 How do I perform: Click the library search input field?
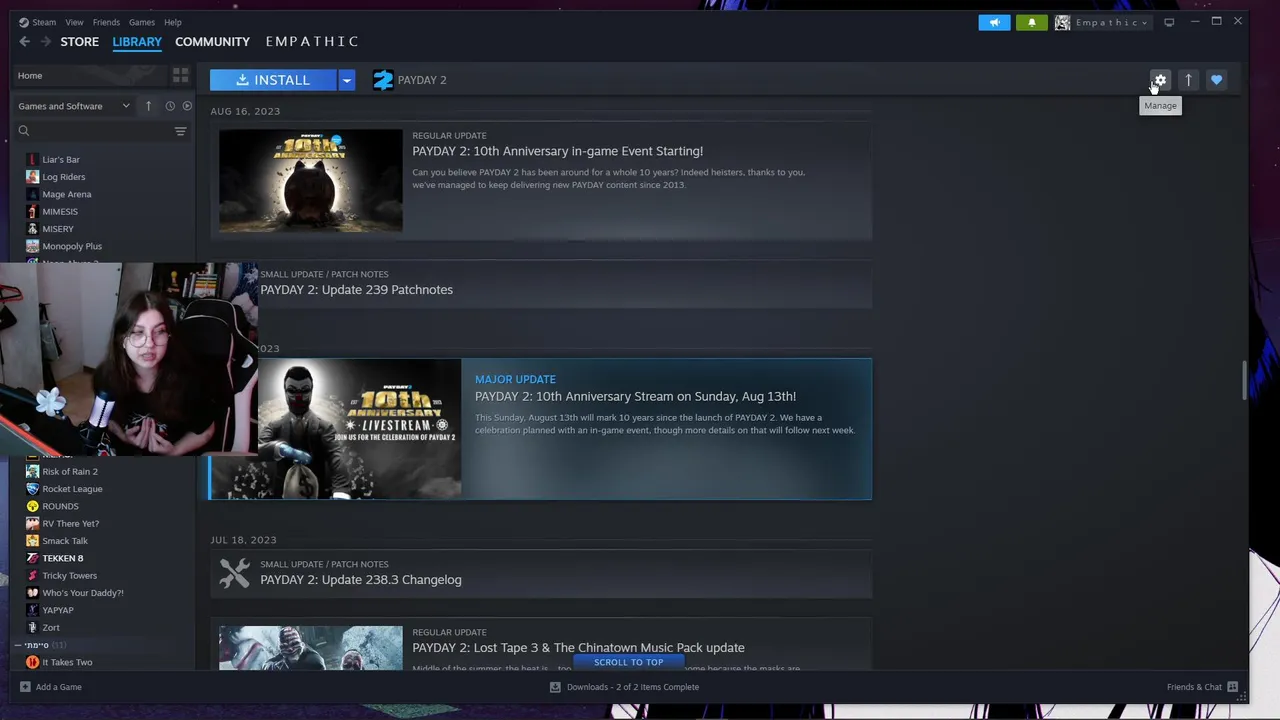(x=100, y=131)
